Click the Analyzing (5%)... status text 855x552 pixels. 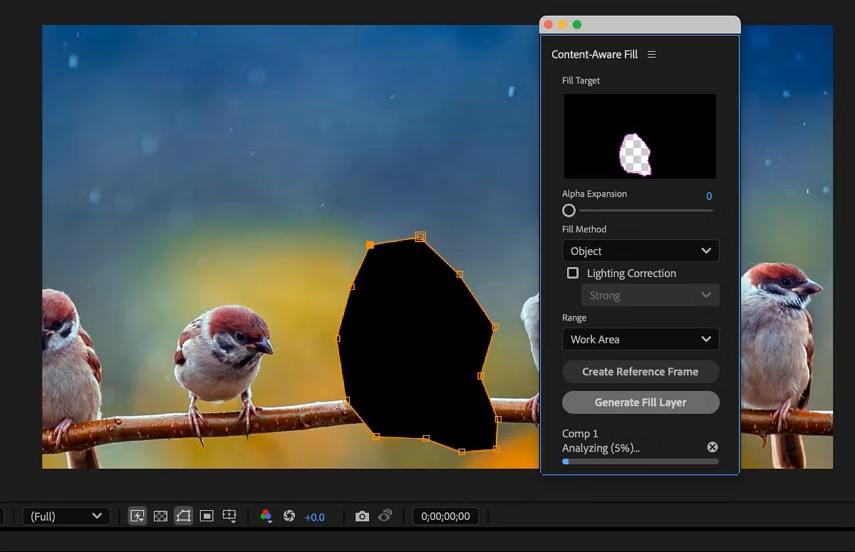tap(600, 448)
